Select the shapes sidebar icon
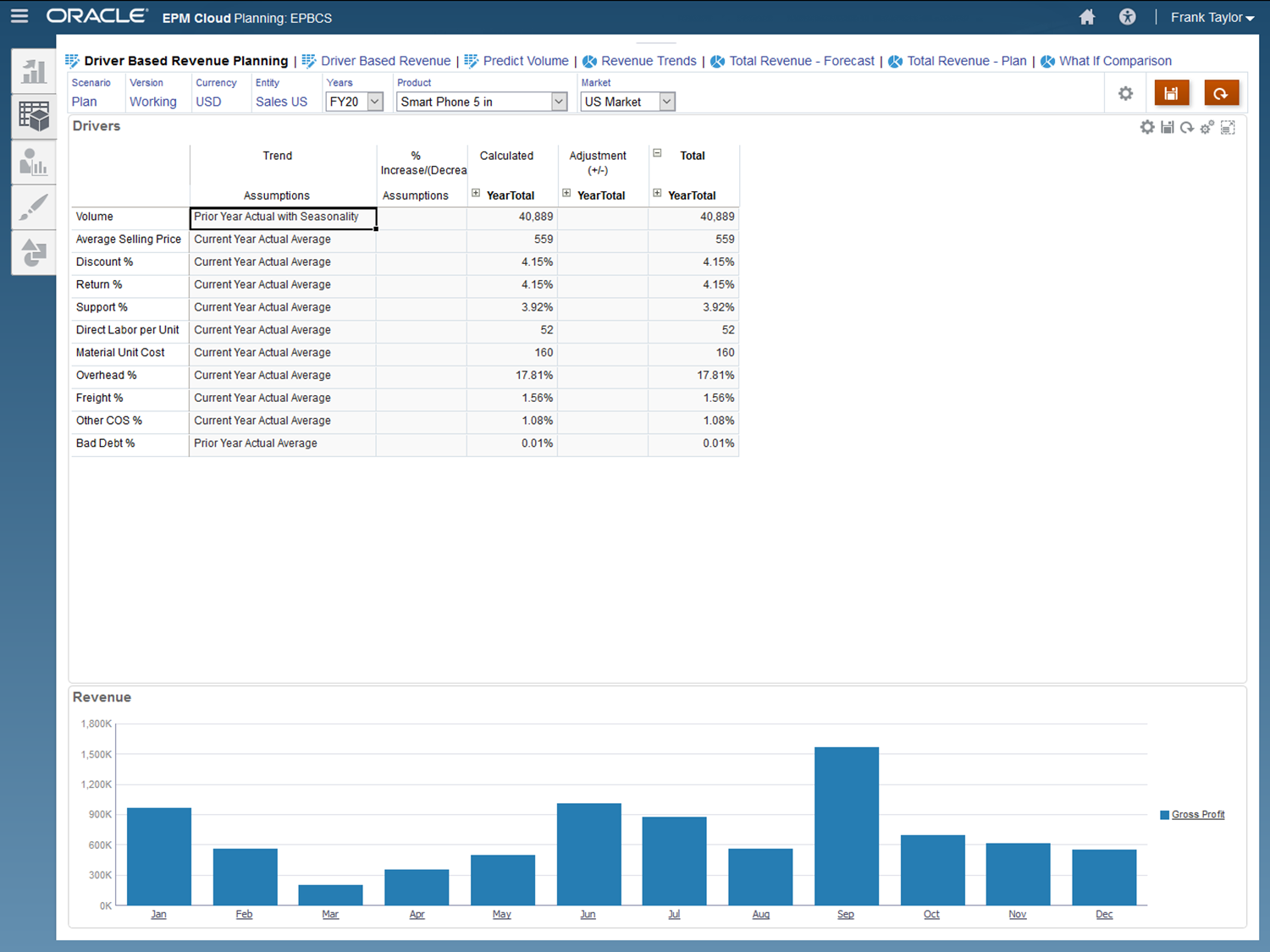The width and height of the screenshot is (1270, 952). [x=34, y=252]
